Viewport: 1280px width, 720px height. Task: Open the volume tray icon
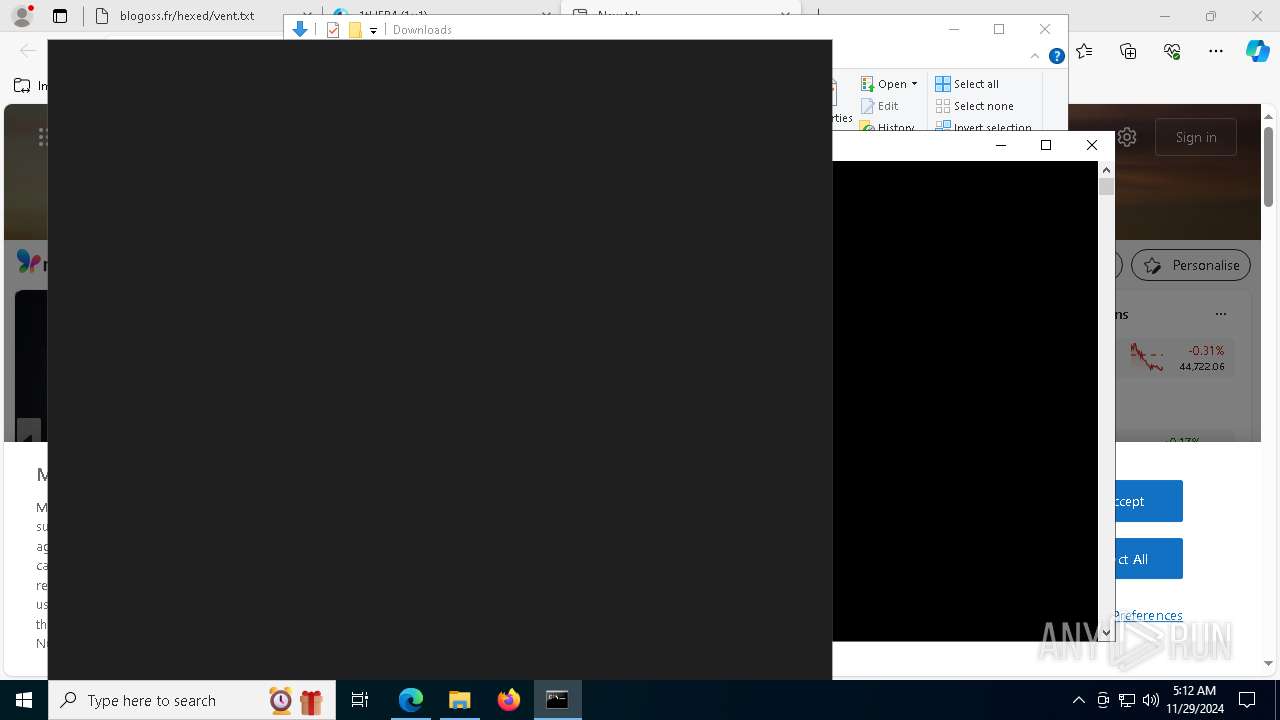[x=1151, y=700]
